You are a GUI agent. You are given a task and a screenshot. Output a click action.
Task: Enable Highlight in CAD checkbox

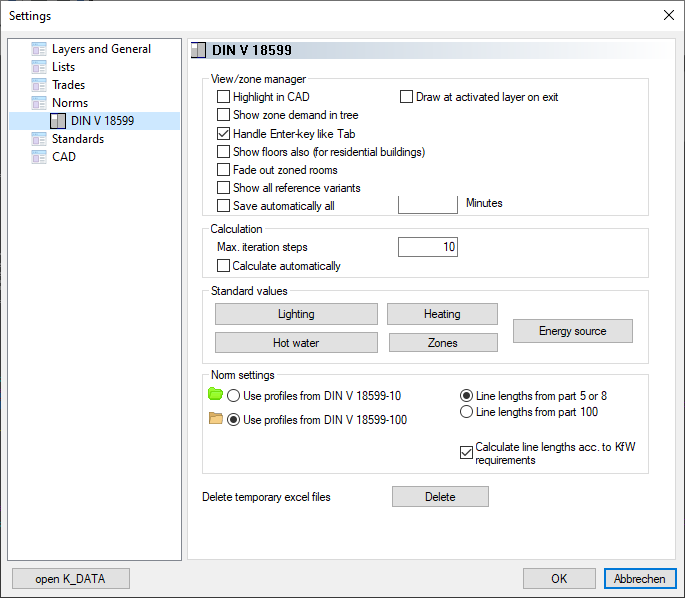point(223,97)
